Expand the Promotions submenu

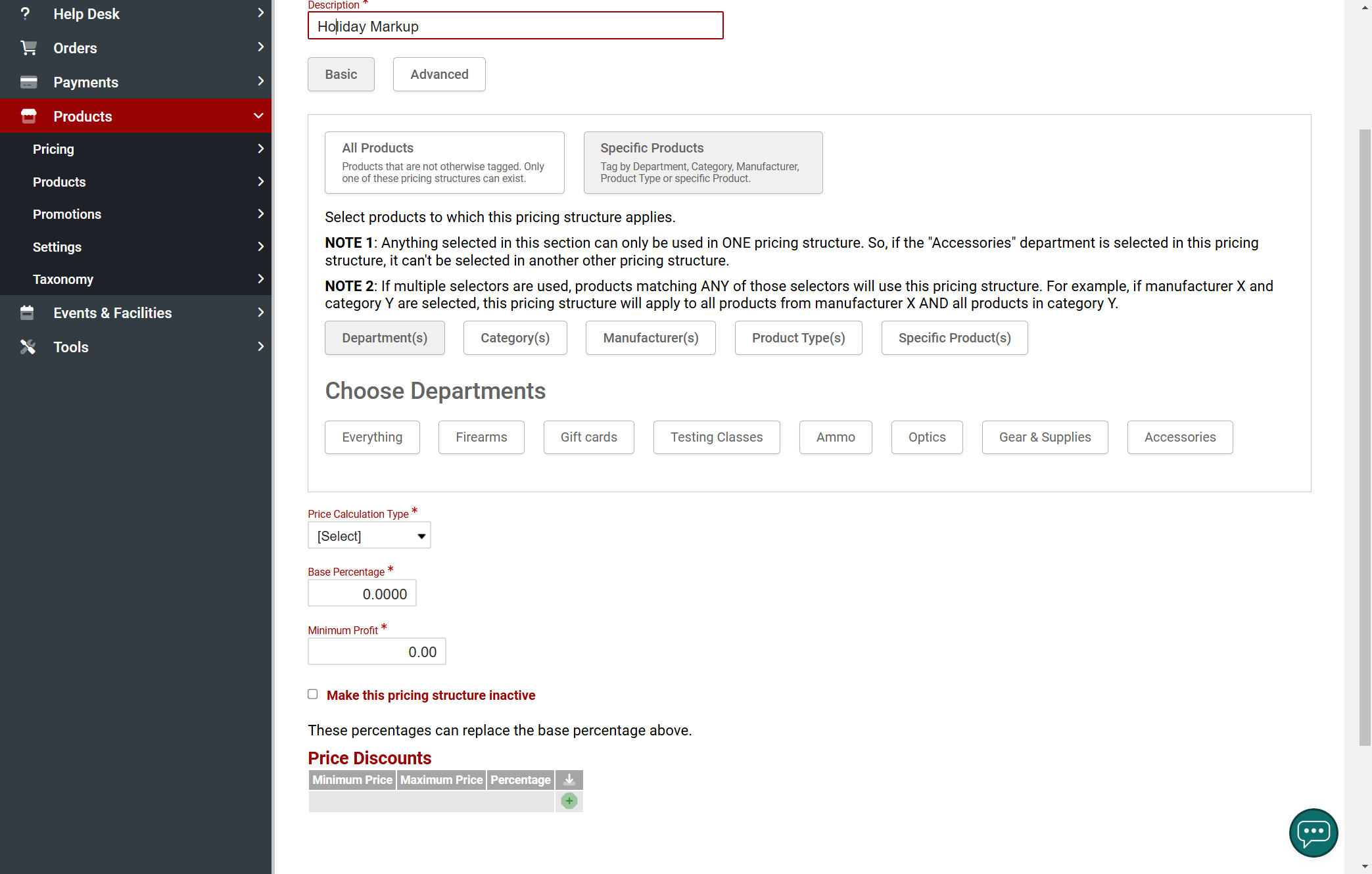coord(261,214)
